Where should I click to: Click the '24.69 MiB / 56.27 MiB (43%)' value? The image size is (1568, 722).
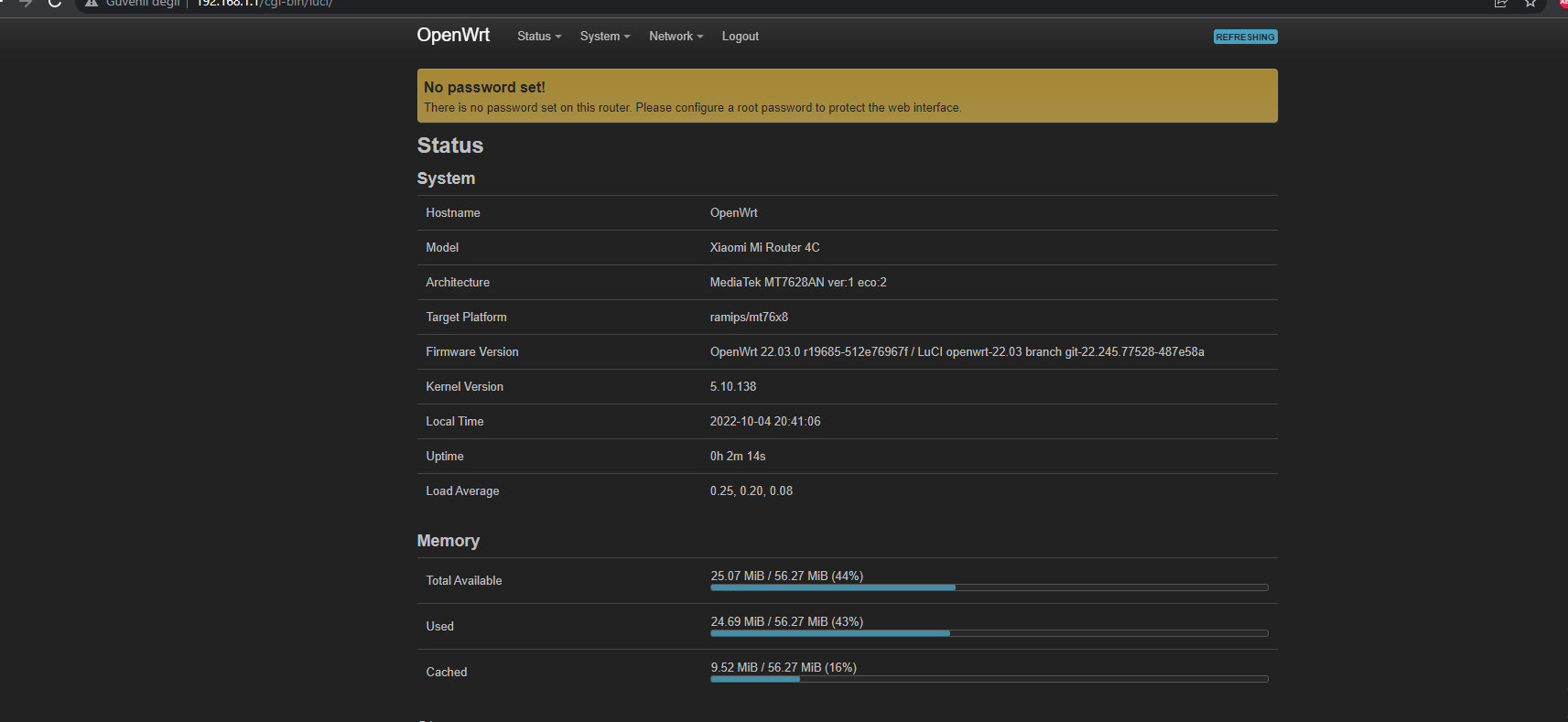pos(787,622)
